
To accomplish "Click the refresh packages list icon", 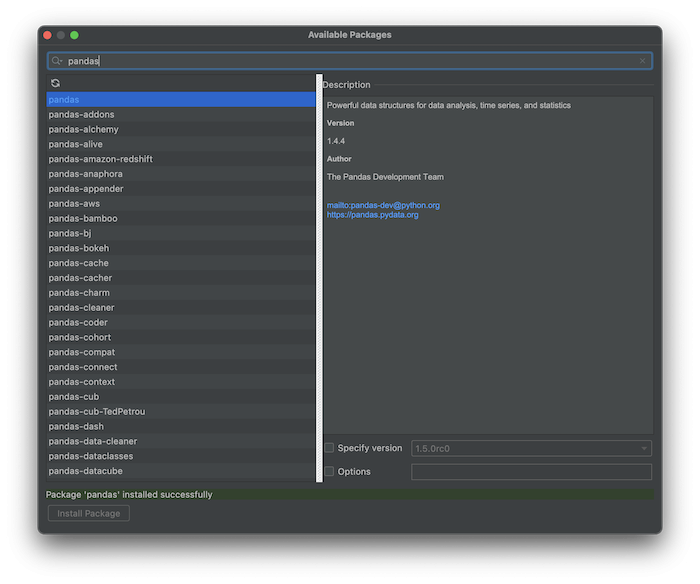I will [55, 83].
